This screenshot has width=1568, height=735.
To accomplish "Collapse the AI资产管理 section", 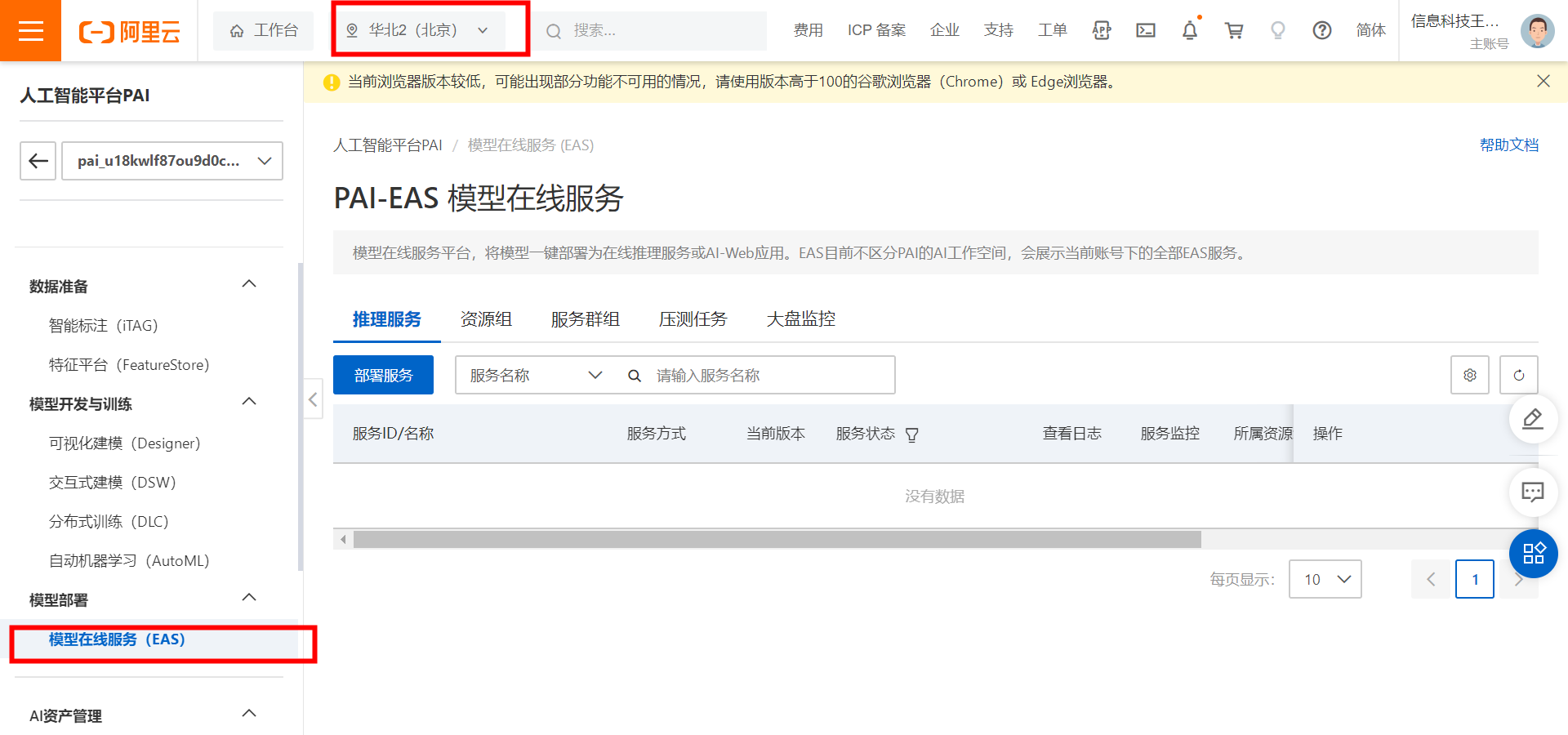I will [250, 714].
